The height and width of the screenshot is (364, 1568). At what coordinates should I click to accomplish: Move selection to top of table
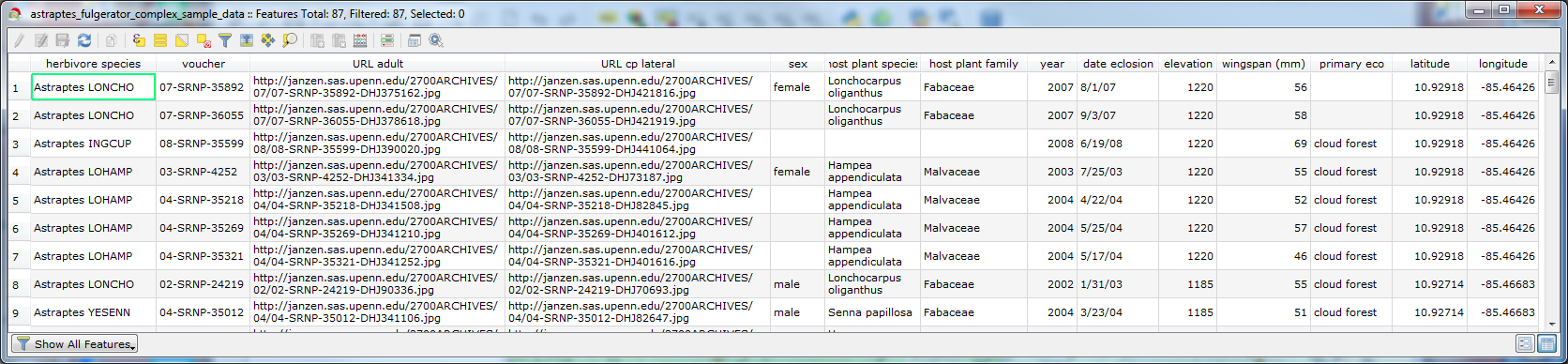pyautogui.click(x=247, y=40)
